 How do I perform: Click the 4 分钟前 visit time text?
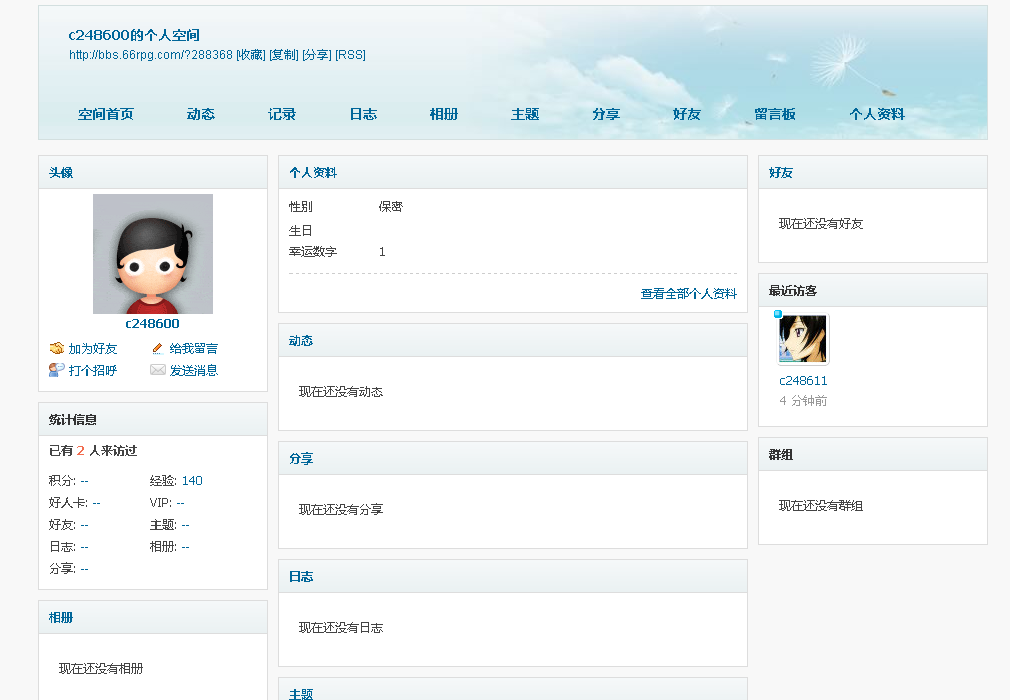pyautogui.click(x=803, y=401)
